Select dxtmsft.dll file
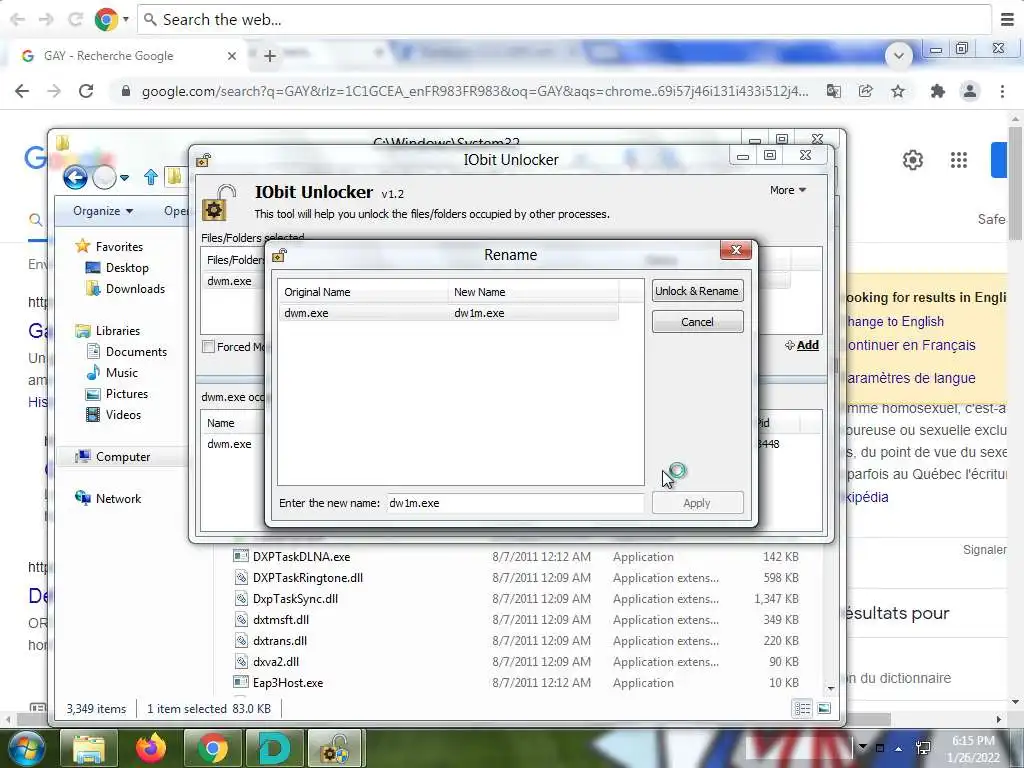The height and width of the screenshot is (768, 1024). pos(281,619)
